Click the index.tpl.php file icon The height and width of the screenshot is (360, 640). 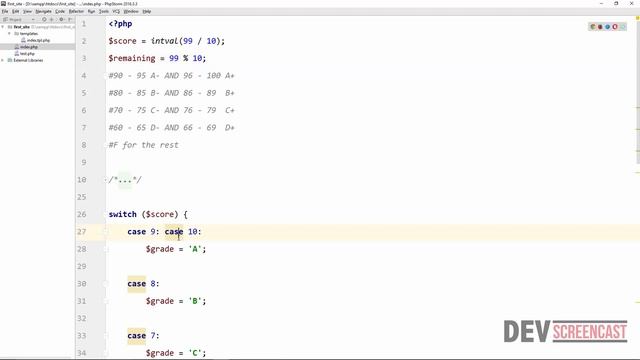(23, 40)
